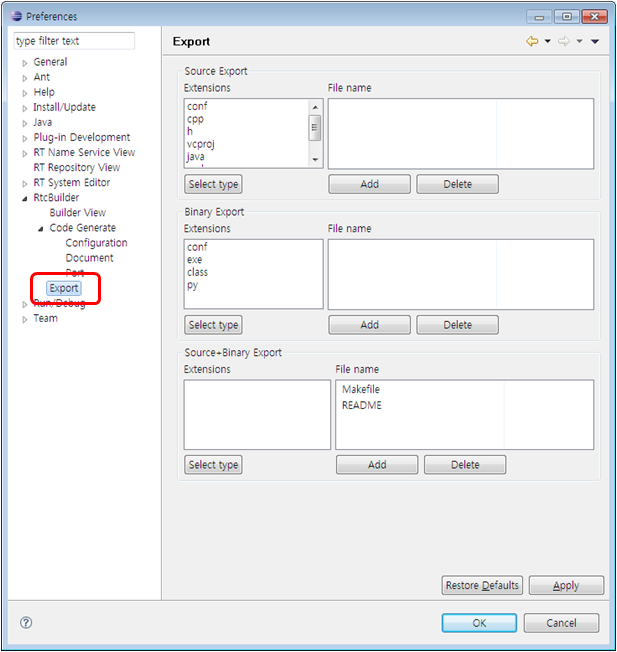Select 'java' in Source Export extensions
The height and width of the screenshot is (652, 617).
[195, 157]
